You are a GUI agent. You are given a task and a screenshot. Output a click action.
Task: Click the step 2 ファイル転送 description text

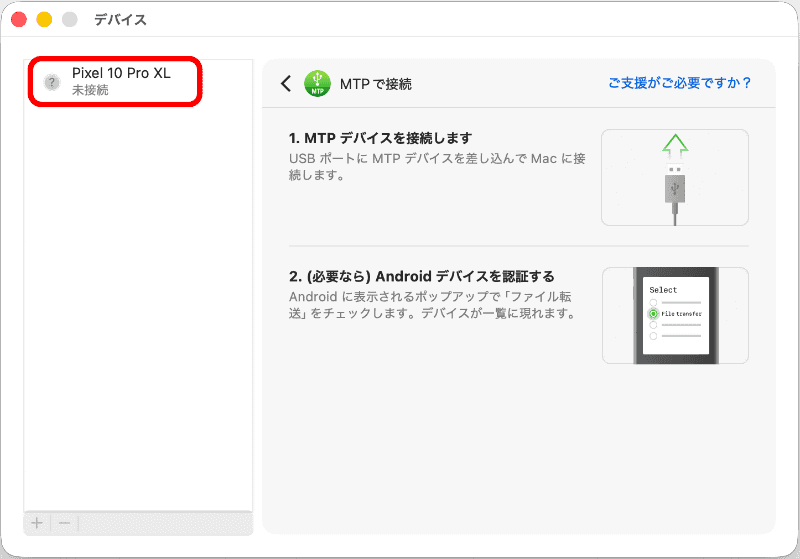[433, 305]
